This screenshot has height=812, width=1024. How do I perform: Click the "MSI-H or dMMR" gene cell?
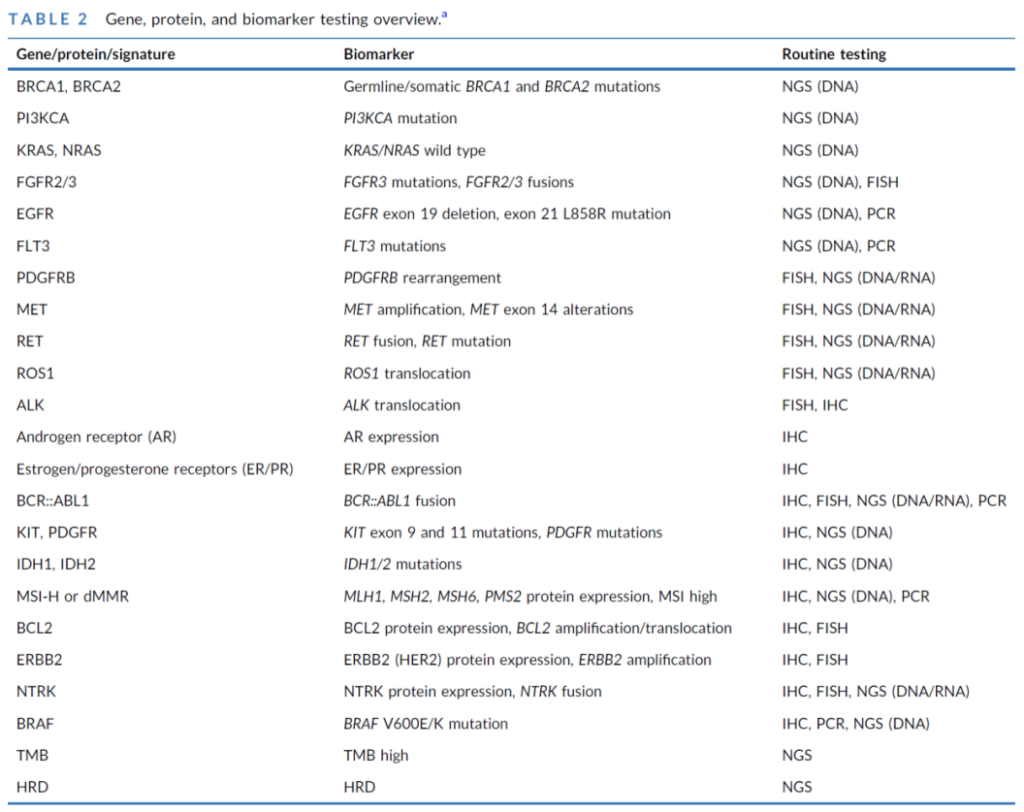[72, 597]
